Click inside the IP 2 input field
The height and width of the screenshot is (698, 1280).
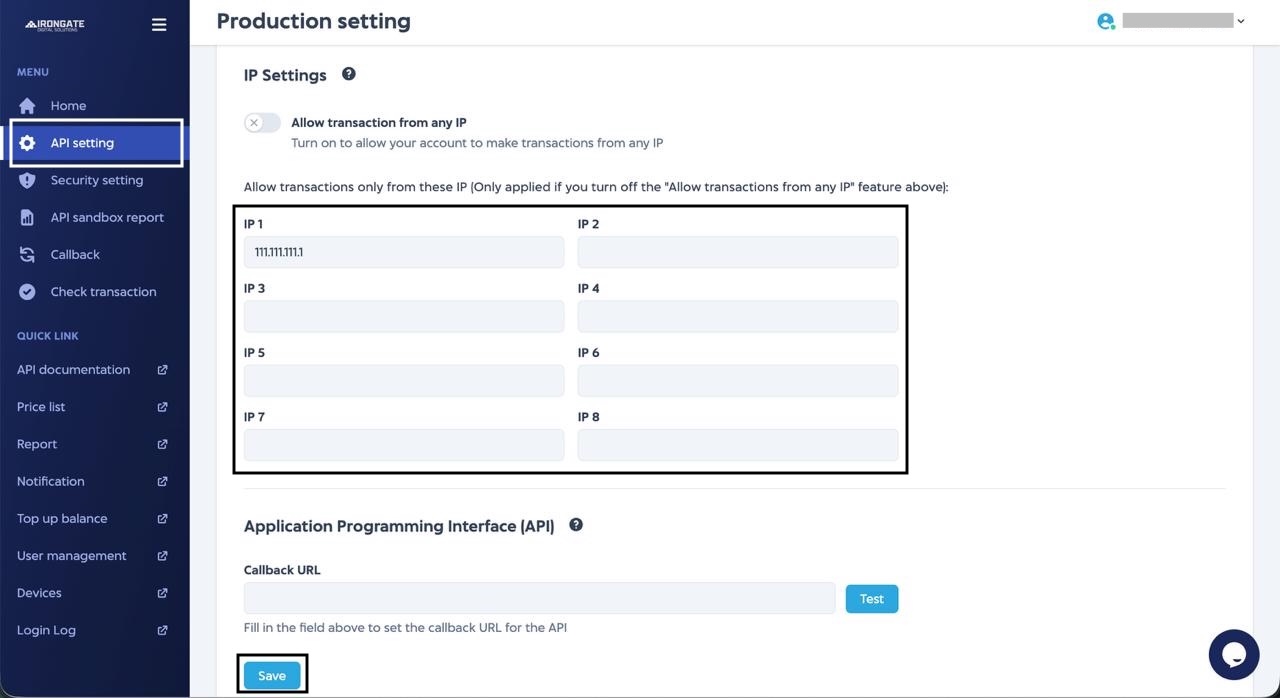click(x=737, y=251)
